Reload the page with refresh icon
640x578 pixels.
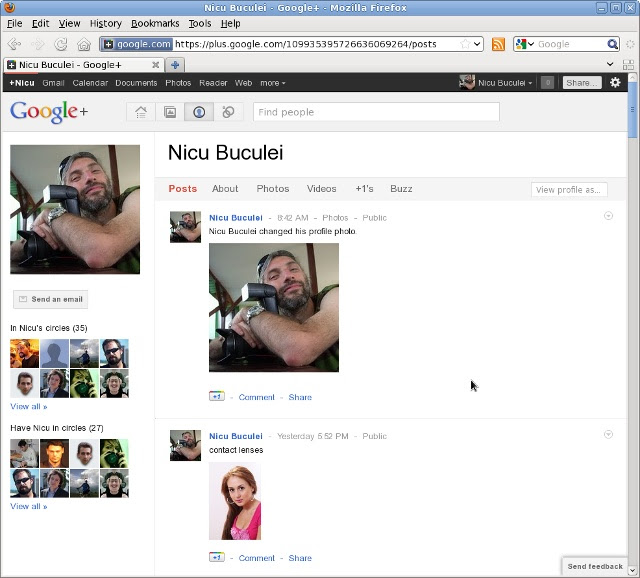coord(61,44)
